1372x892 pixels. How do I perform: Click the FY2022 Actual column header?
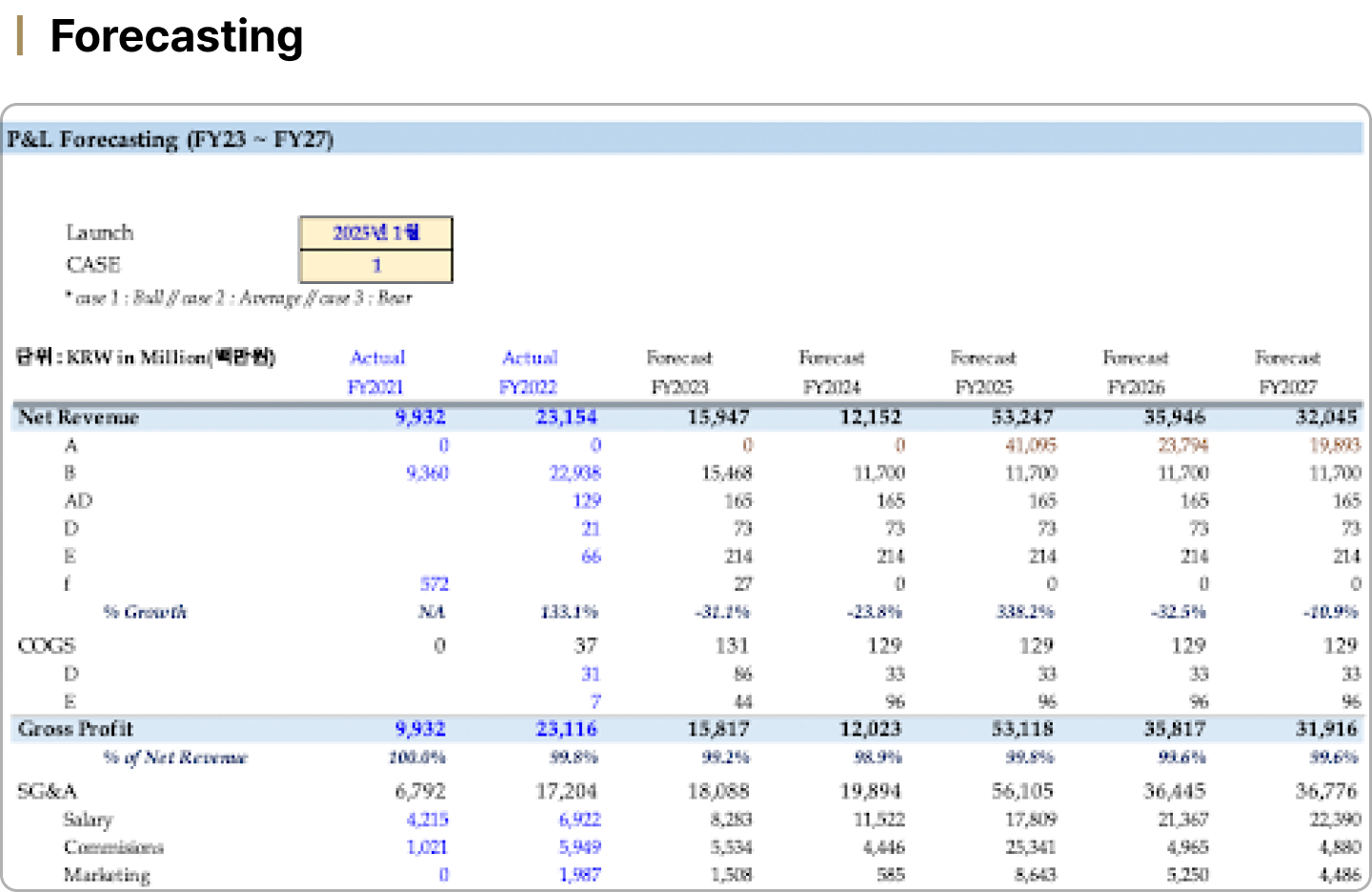(x=529, y=372)
